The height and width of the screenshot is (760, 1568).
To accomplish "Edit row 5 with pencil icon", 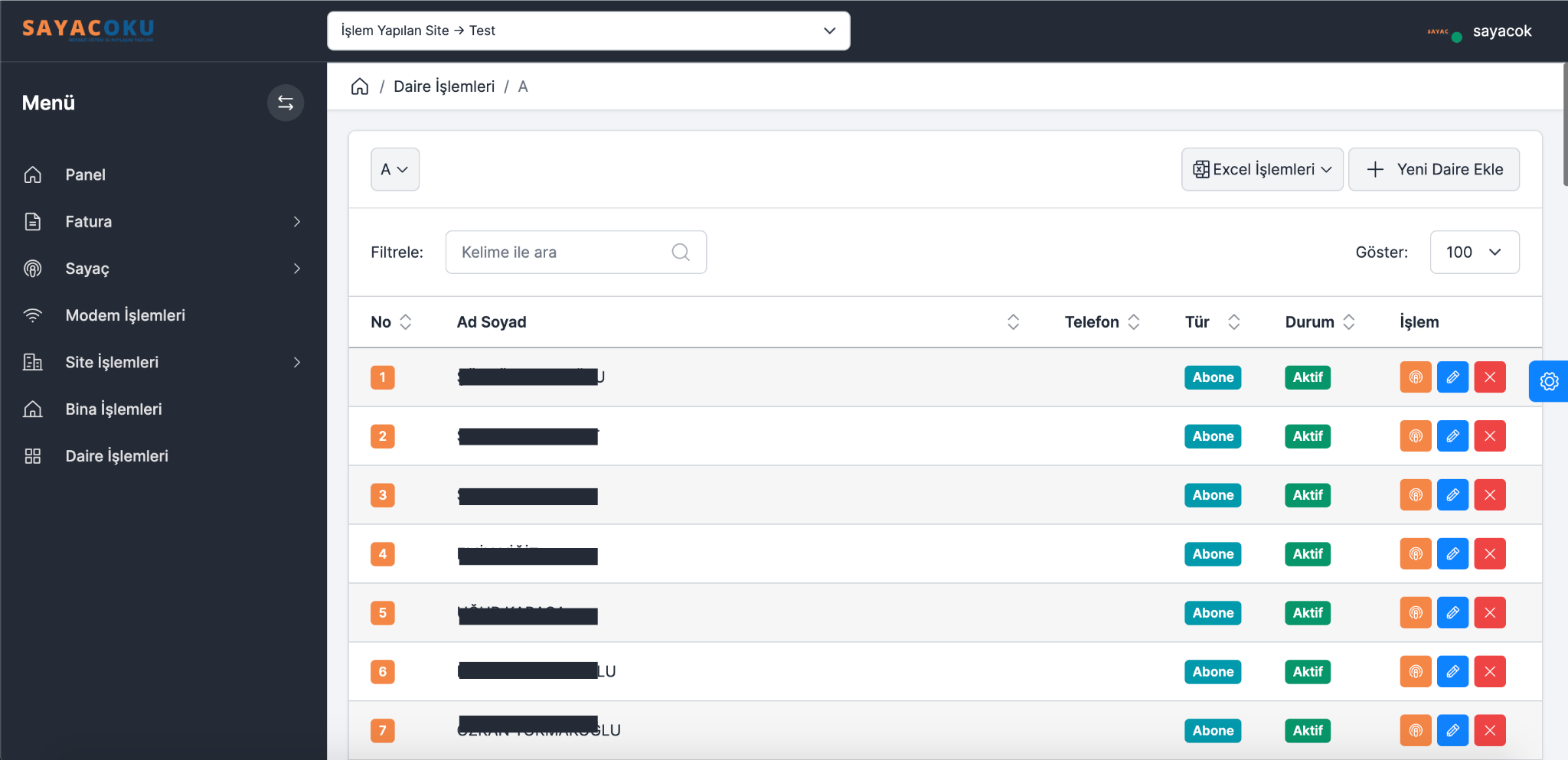I will coord(1452,613).
